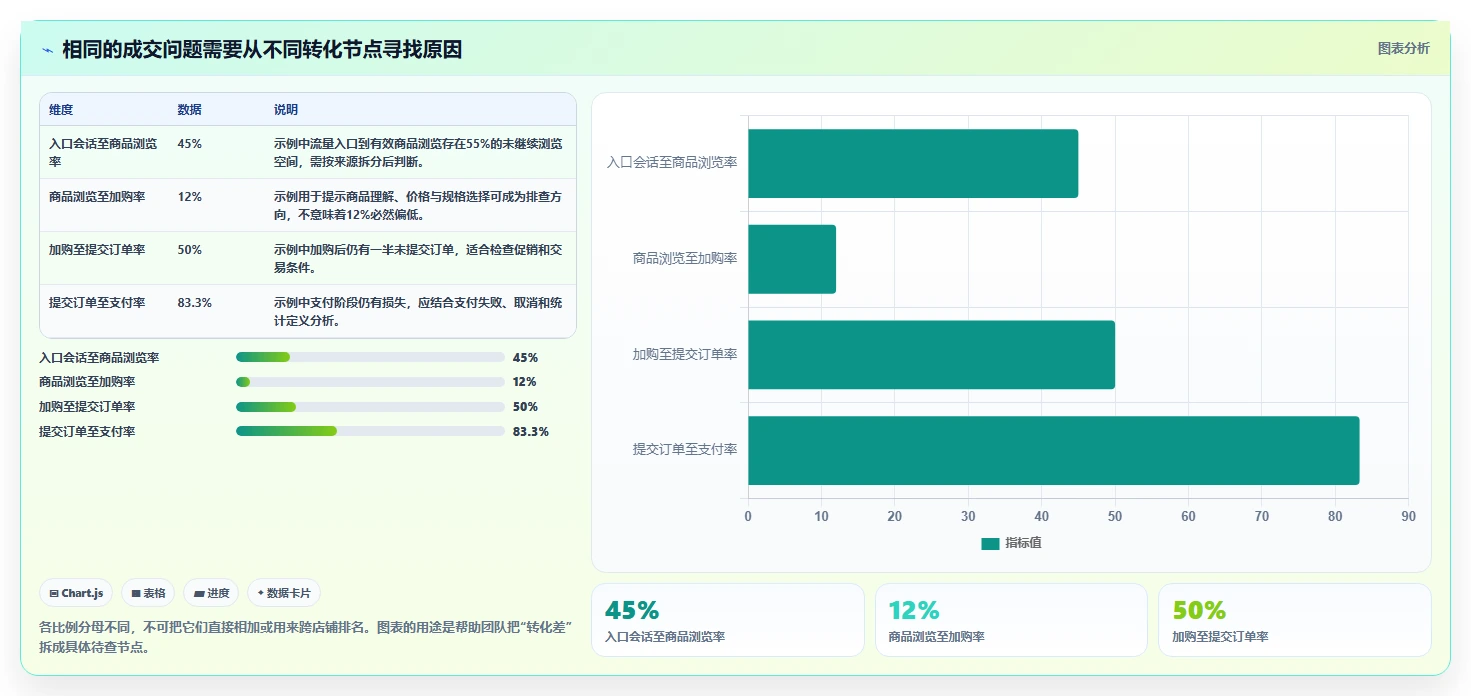The image size is (1471, 696).
Task: Click the 入口会话至商品浏览率 progress bar
Action: (370, 357)
